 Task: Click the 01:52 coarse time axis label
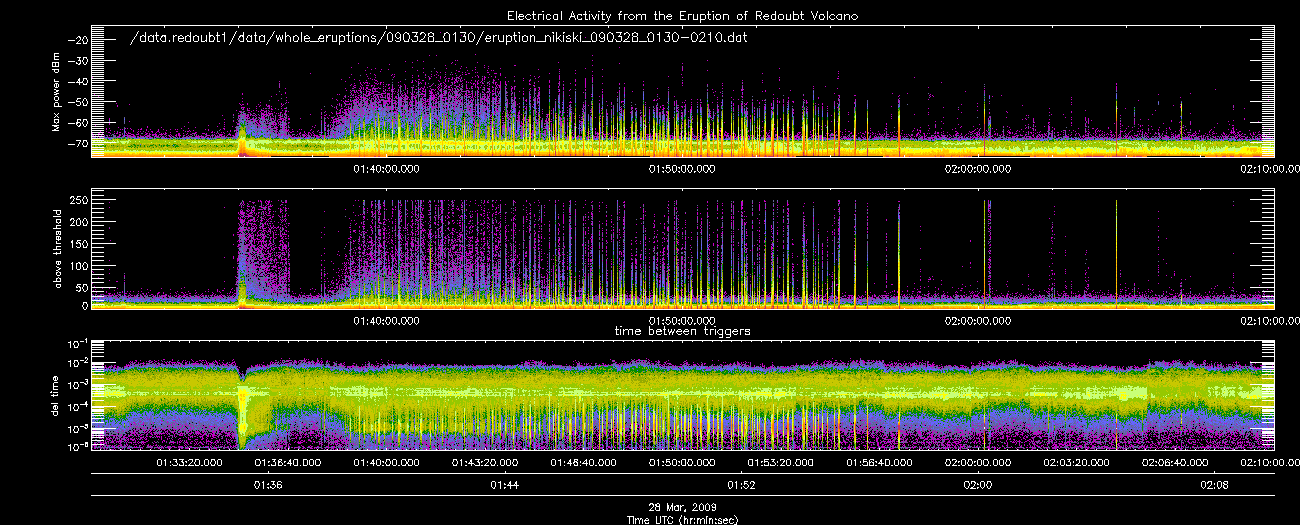tap(741, 485)
